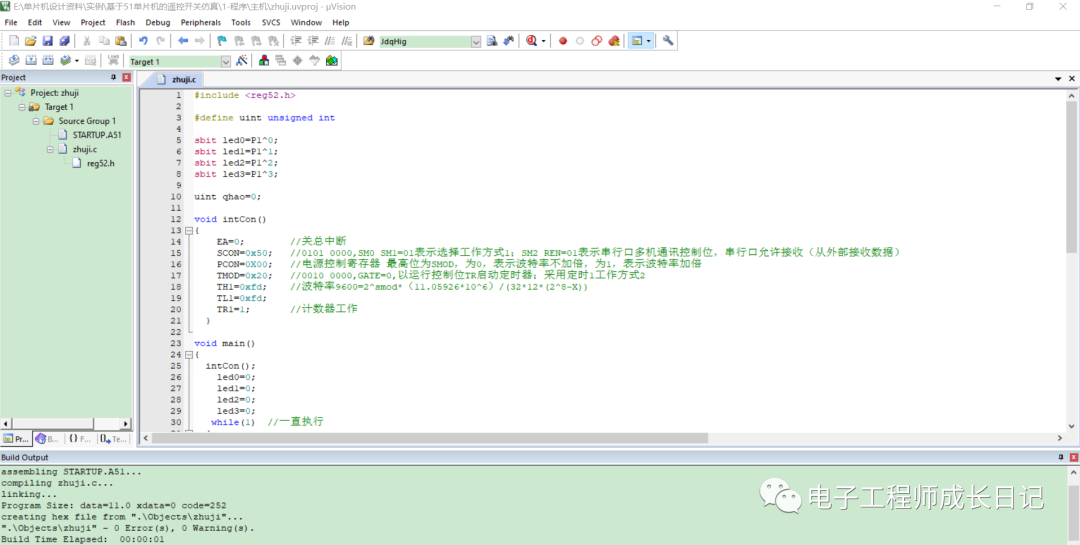The height and width of the screenshot is (545, 1080).
Task: Insert a bookmark with the flag icon
Action: 222,41
